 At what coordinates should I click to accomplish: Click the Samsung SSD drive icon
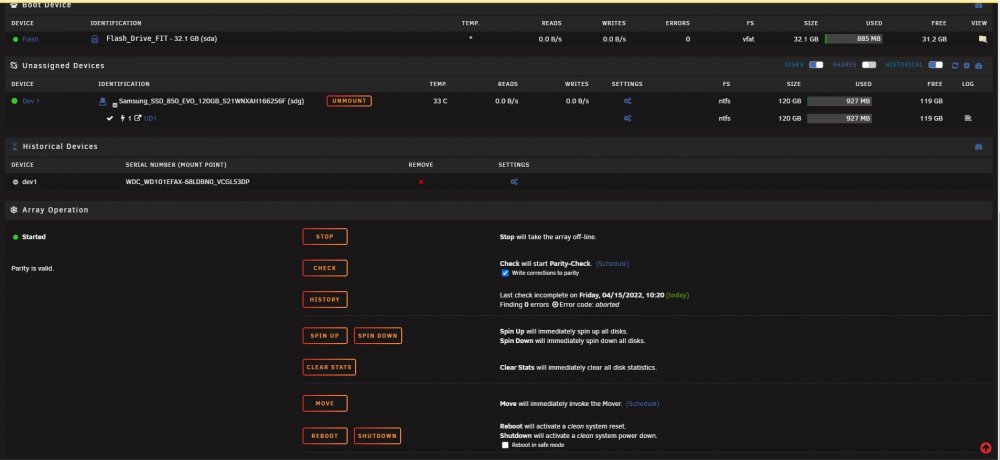coord(103,101)
